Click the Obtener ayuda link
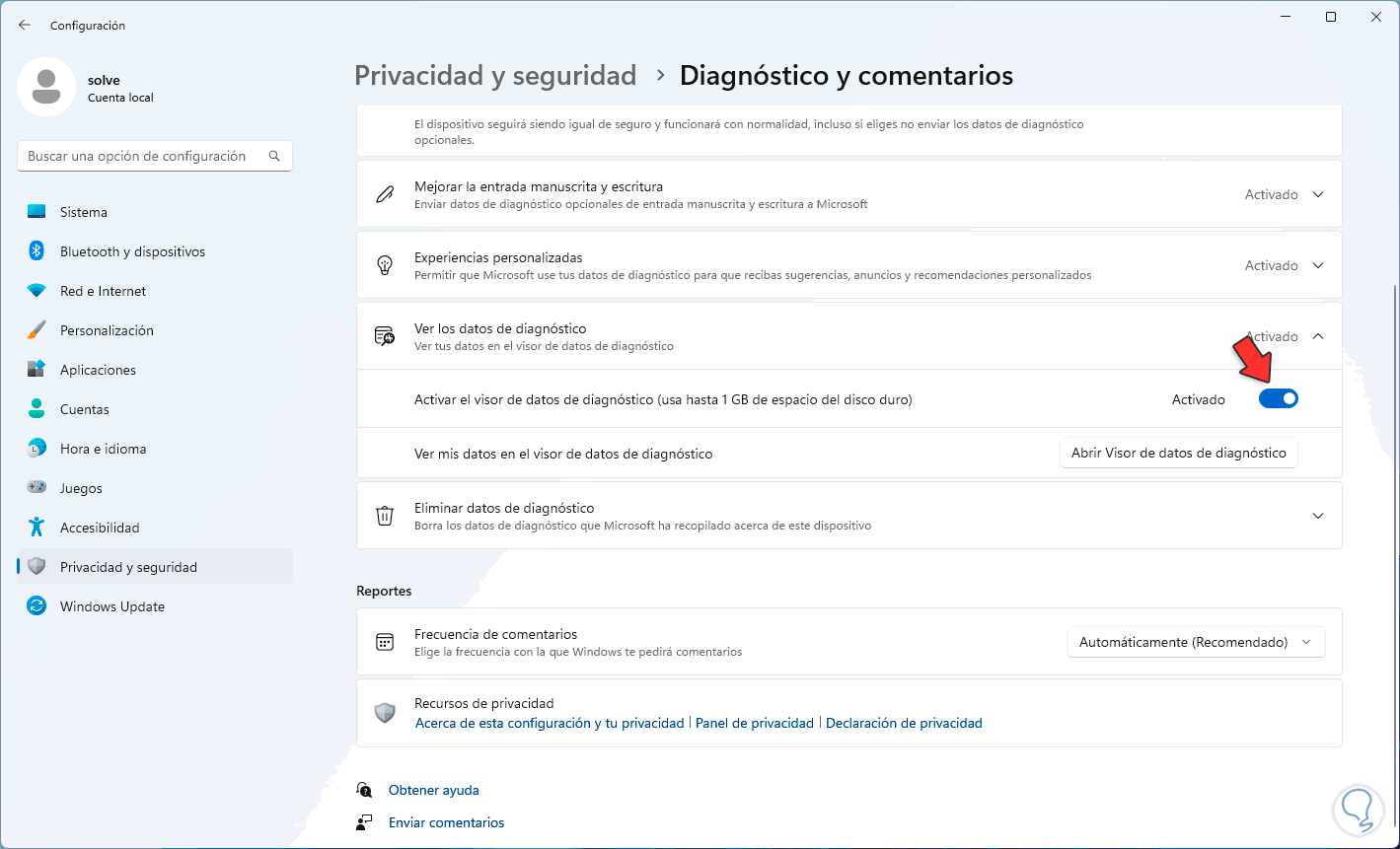This screenshot has width=1400, height=849. 433,790
